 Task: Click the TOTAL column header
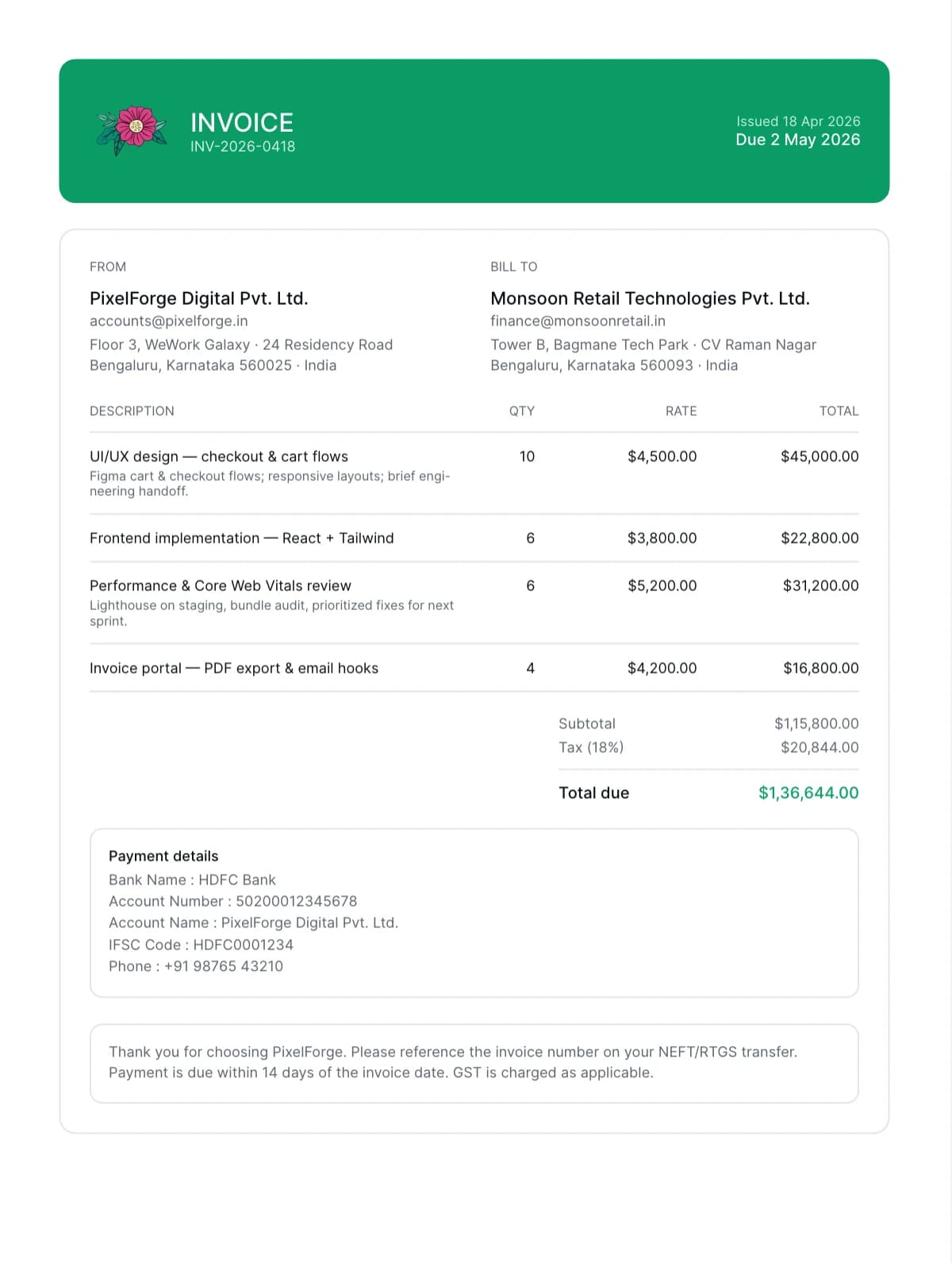point(839,411)
